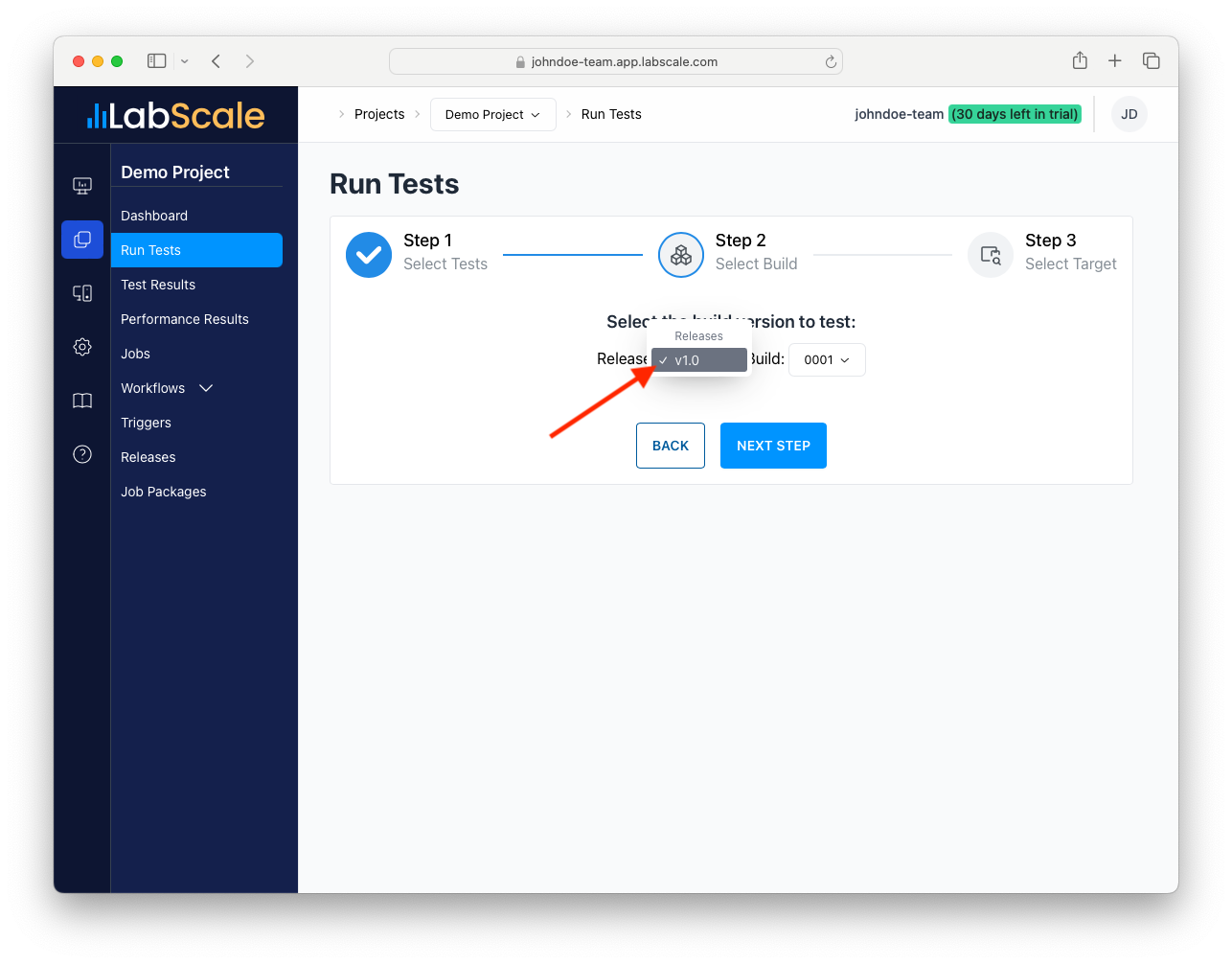Click the Step 3 target search icon
Screen dimensions: 1232x964
(991, 255)
